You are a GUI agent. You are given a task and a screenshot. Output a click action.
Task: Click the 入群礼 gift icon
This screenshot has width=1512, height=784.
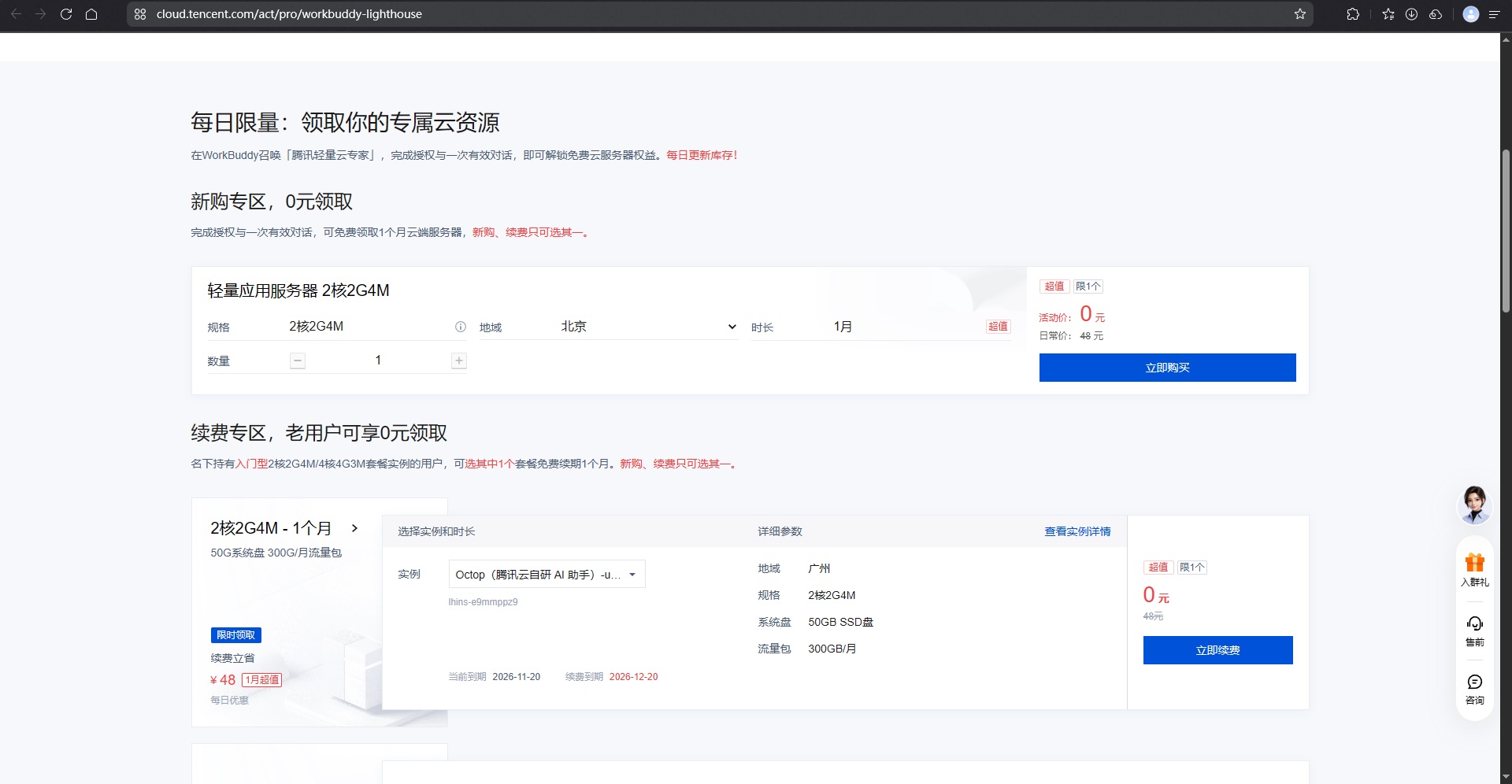pyautogui.click(x=1474, y=571)
